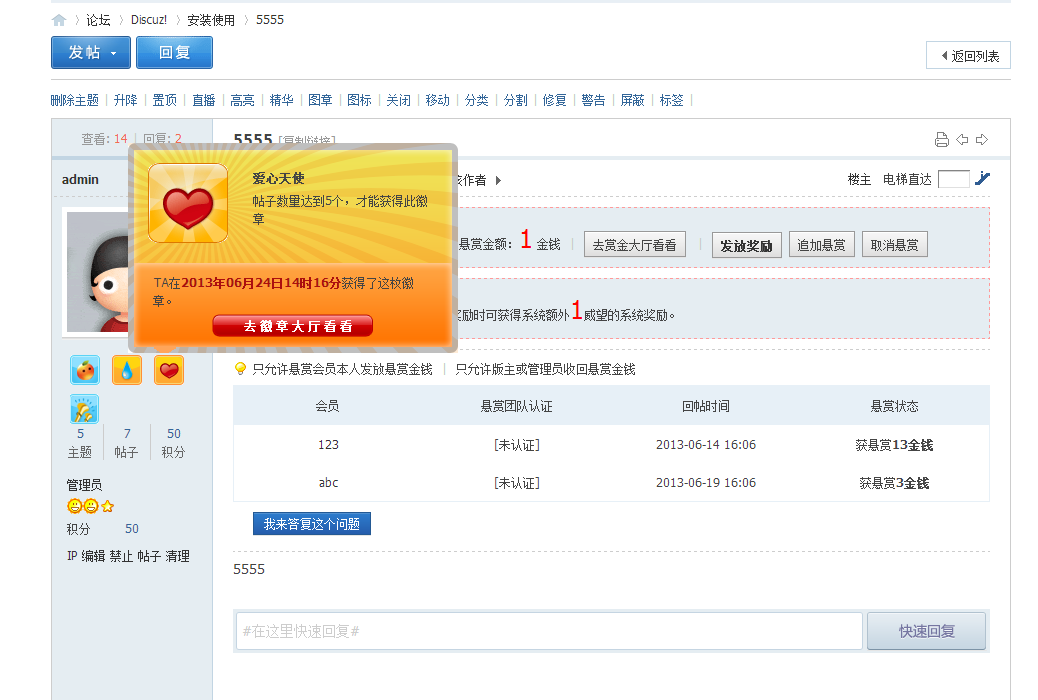Click the large heart badge image in popup
The image size is (1038, 700).
pos(188,203)
